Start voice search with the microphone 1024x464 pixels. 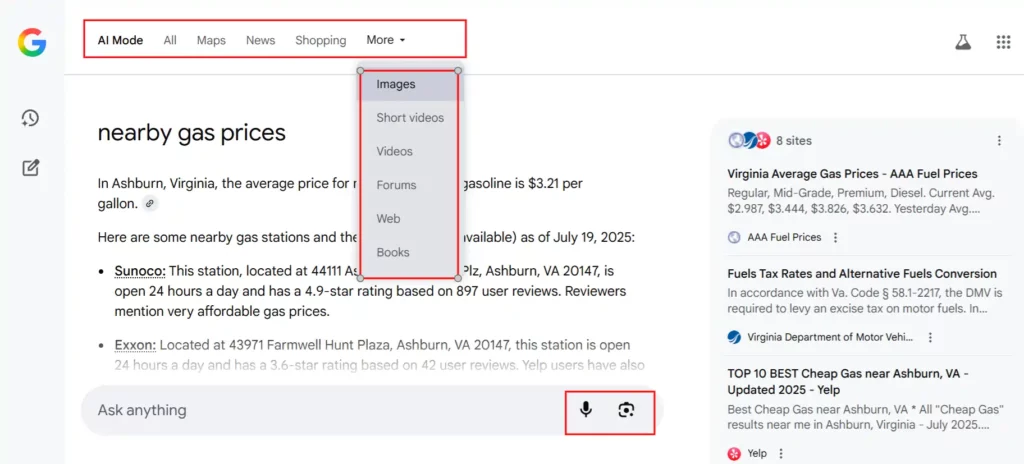click(586, 410)
